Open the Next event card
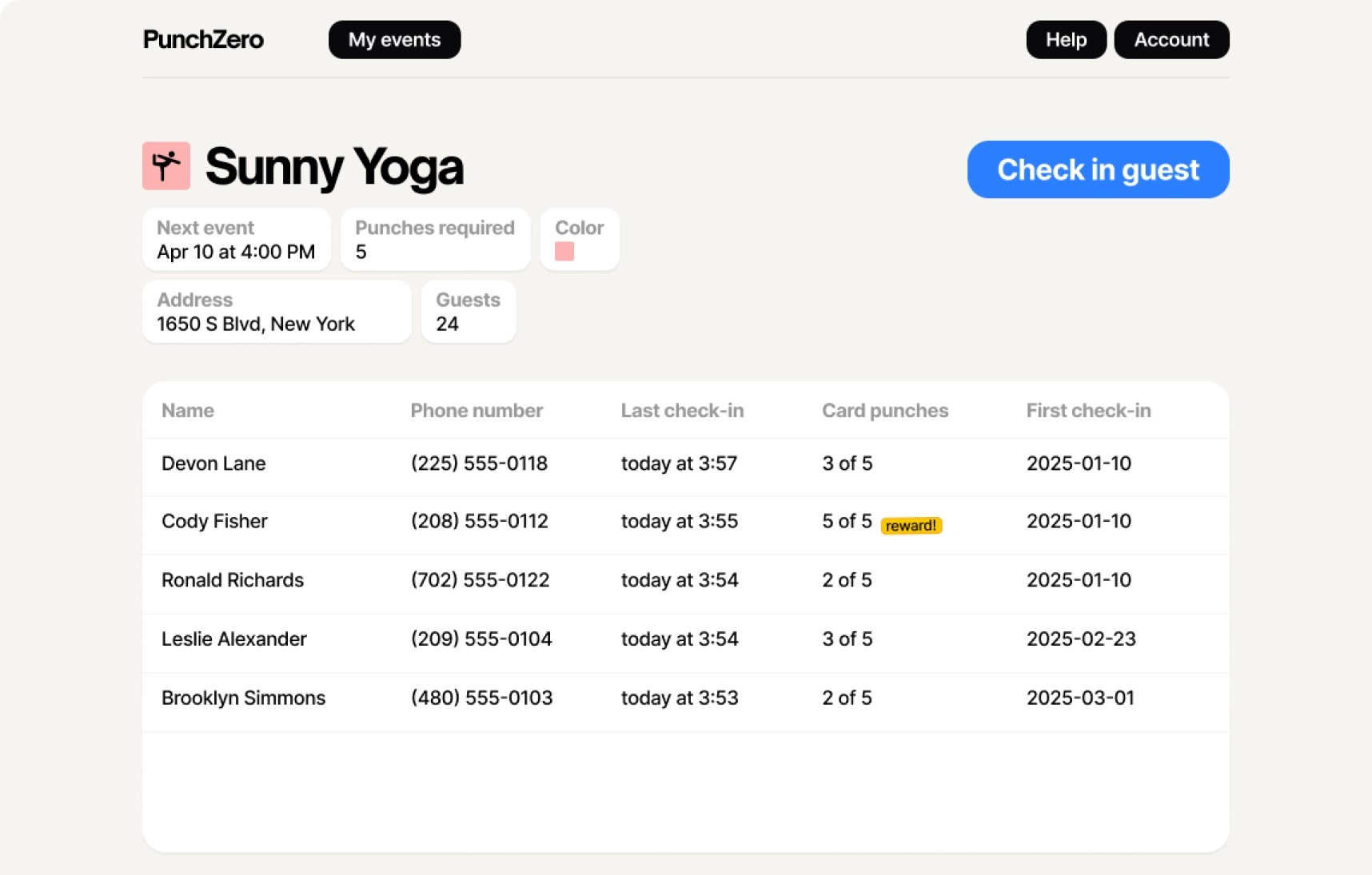Image resolution: width=1372 pixels, height=875 pixels. point(237,240)
